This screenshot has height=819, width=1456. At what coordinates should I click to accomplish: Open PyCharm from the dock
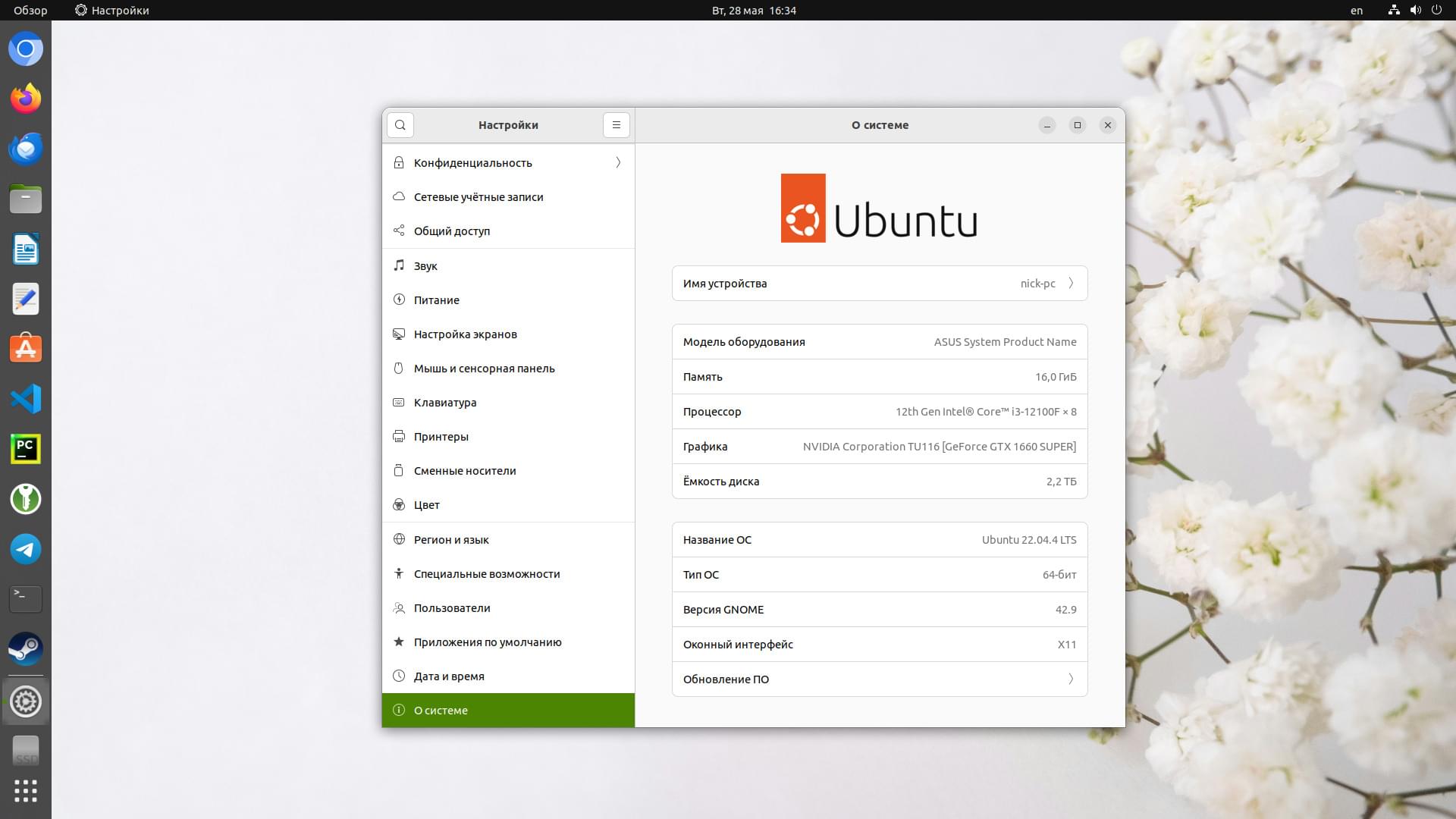[26, 449]
